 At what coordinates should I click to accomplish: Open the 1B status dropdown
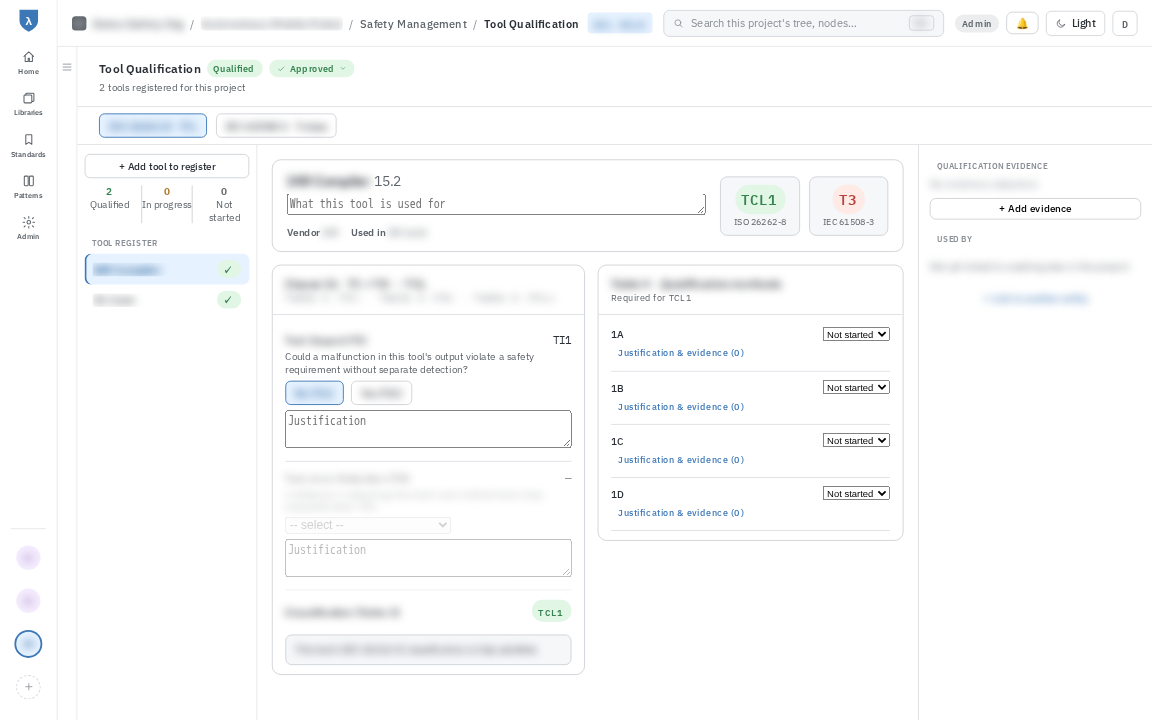(856, 387)
